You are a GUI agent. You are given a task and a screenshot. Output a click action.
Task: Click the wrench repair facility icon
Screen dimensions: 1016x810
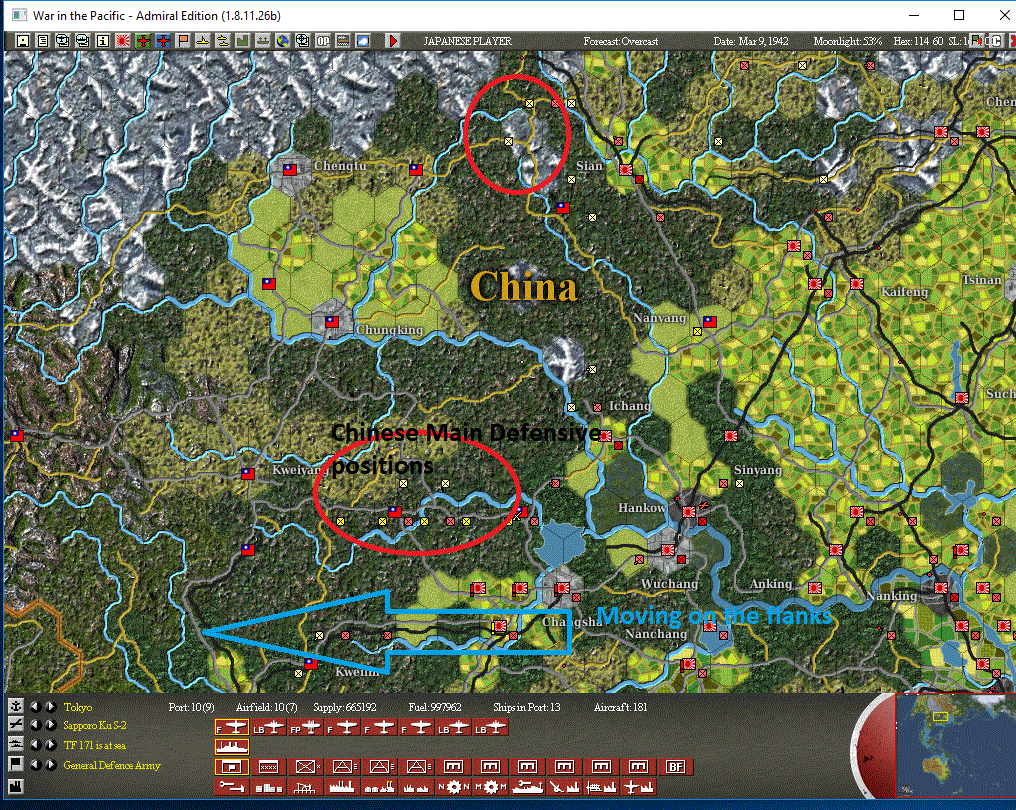pos(232,787)
